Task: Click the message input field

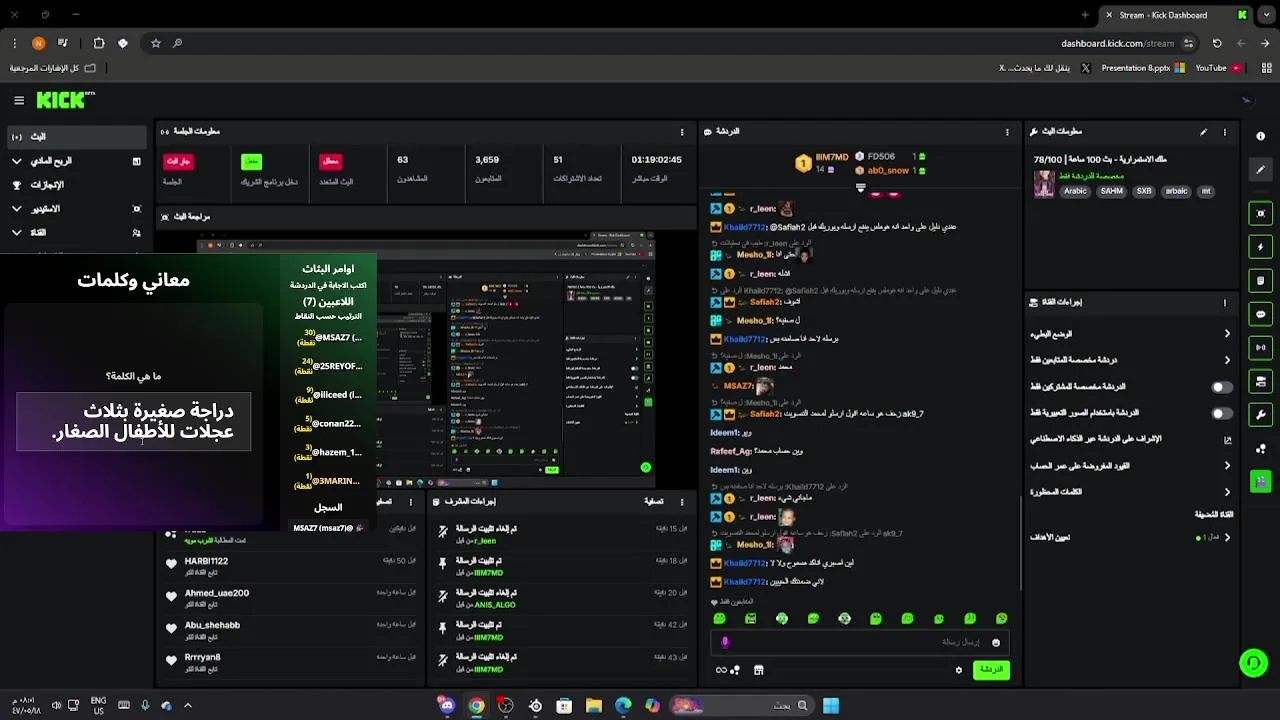Action: coord(860,643)
